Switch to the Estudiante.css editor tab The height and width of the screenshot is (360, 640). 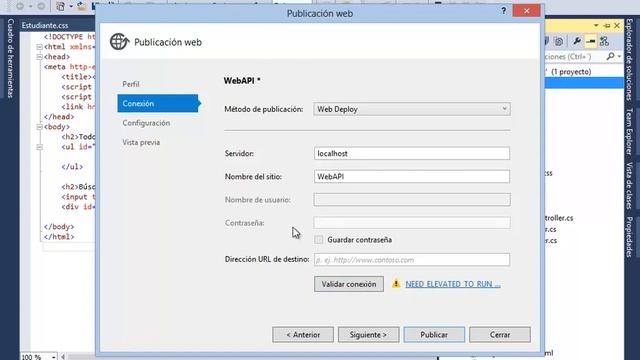click(45, 25)
